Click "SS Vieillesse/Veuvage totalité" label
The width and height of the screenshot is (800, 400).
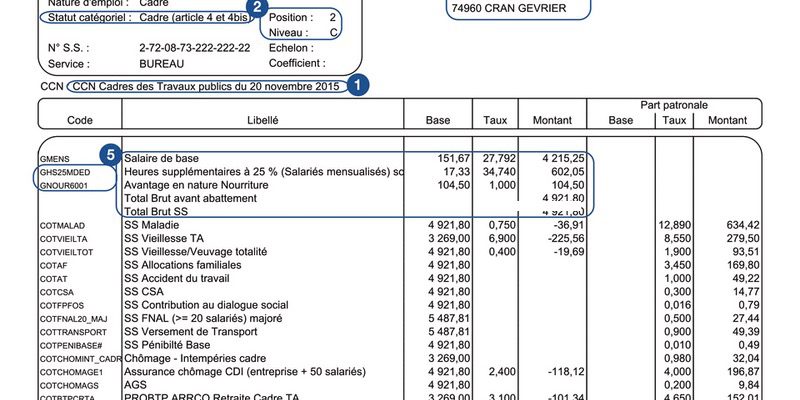[195, 252]
